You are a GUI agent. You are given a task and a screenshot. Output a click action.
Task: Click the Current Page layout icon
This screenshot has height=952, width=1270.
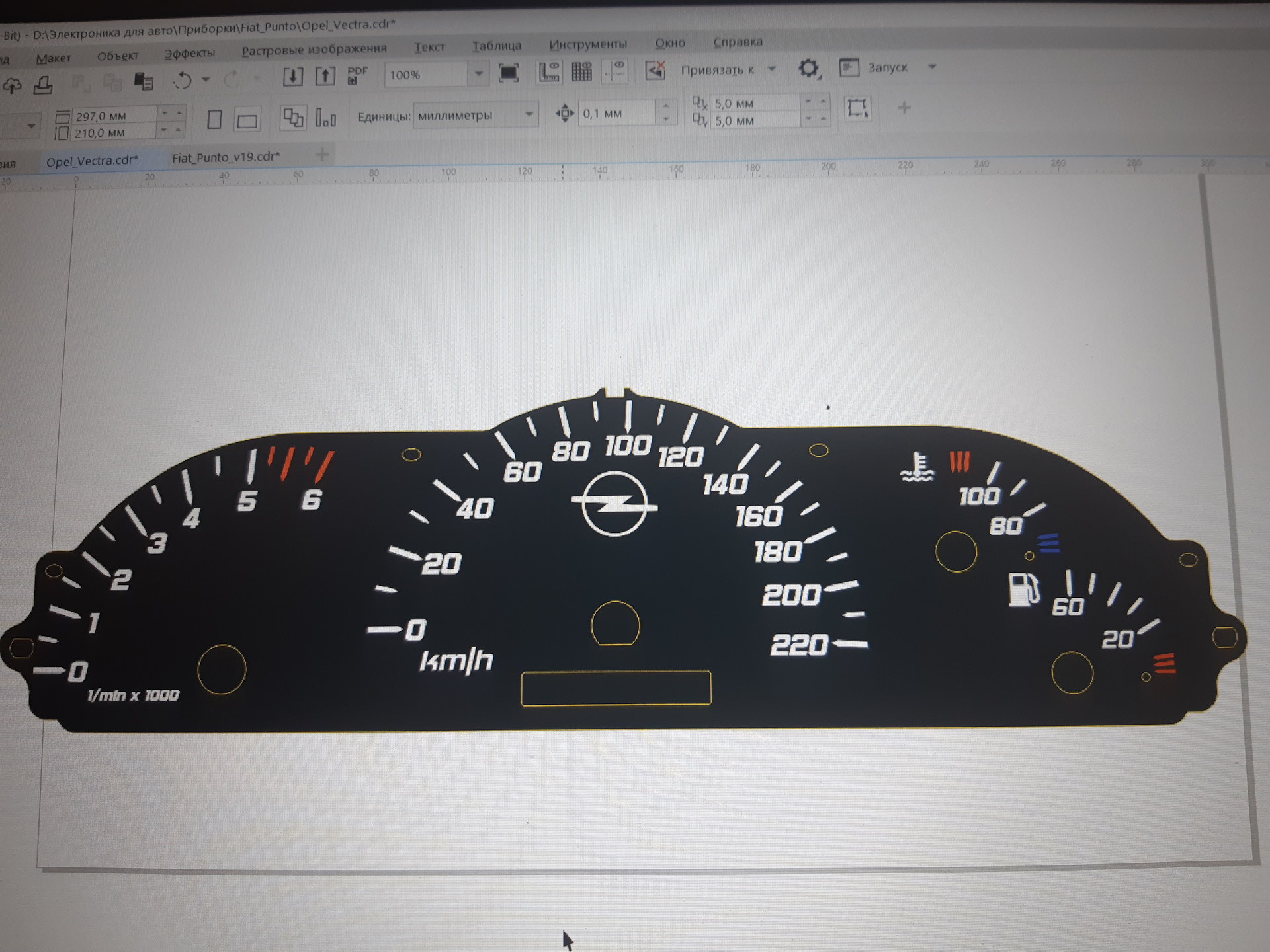[325, 118]
